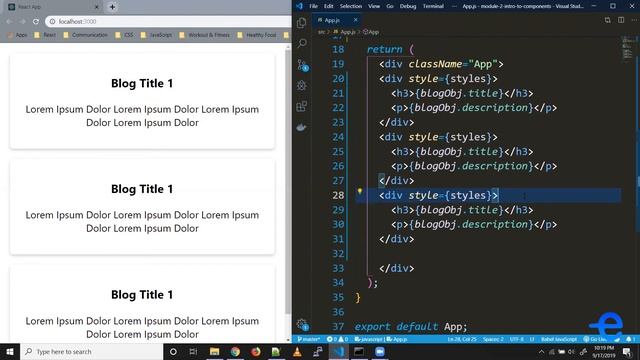Open the JavaScript bookmarks folder

[156, 35]
